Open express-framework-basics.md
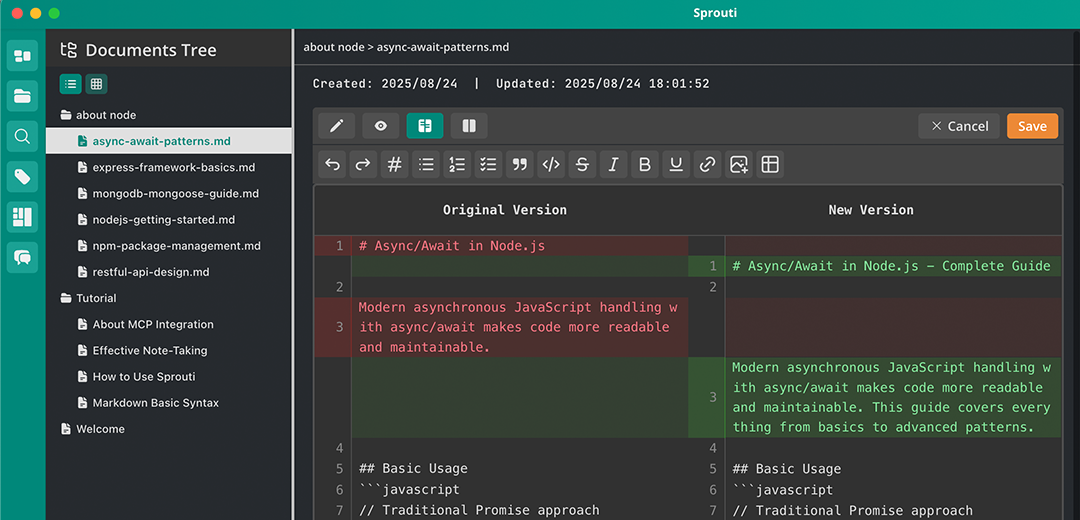 tap(173, 167)
